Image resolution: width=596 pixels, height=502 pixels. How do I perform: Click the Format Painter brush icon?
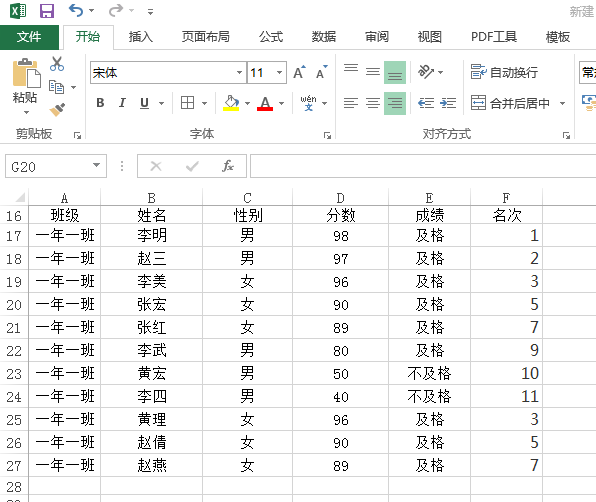point(57,109)
